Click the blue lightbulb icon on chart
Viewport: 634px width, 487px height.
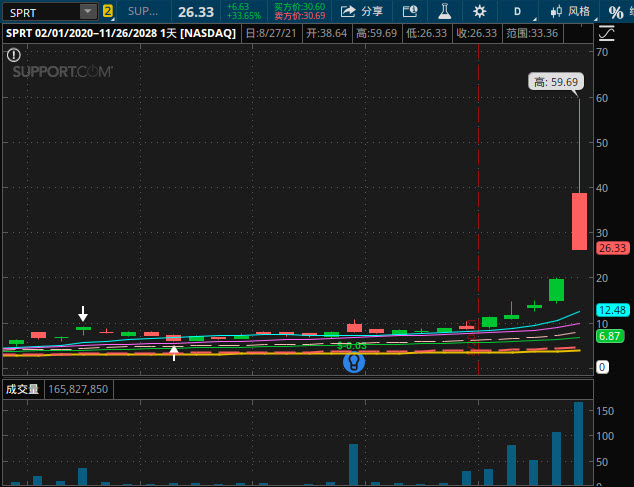pyautogui.click(x=354, y=362)
